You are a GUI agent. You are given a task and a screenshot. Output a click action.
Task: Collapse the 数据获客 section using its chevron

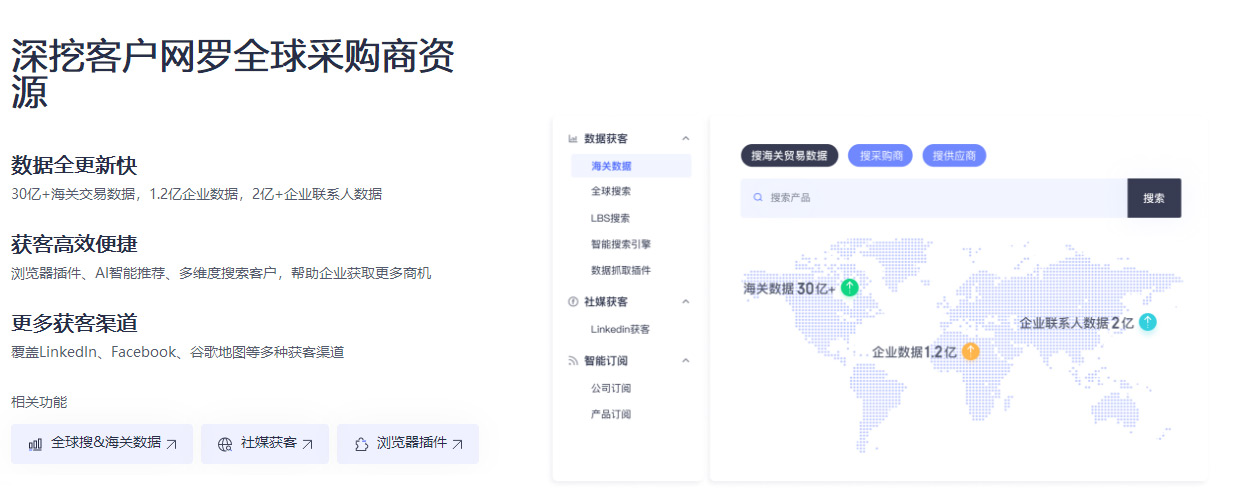pos(685,138)
